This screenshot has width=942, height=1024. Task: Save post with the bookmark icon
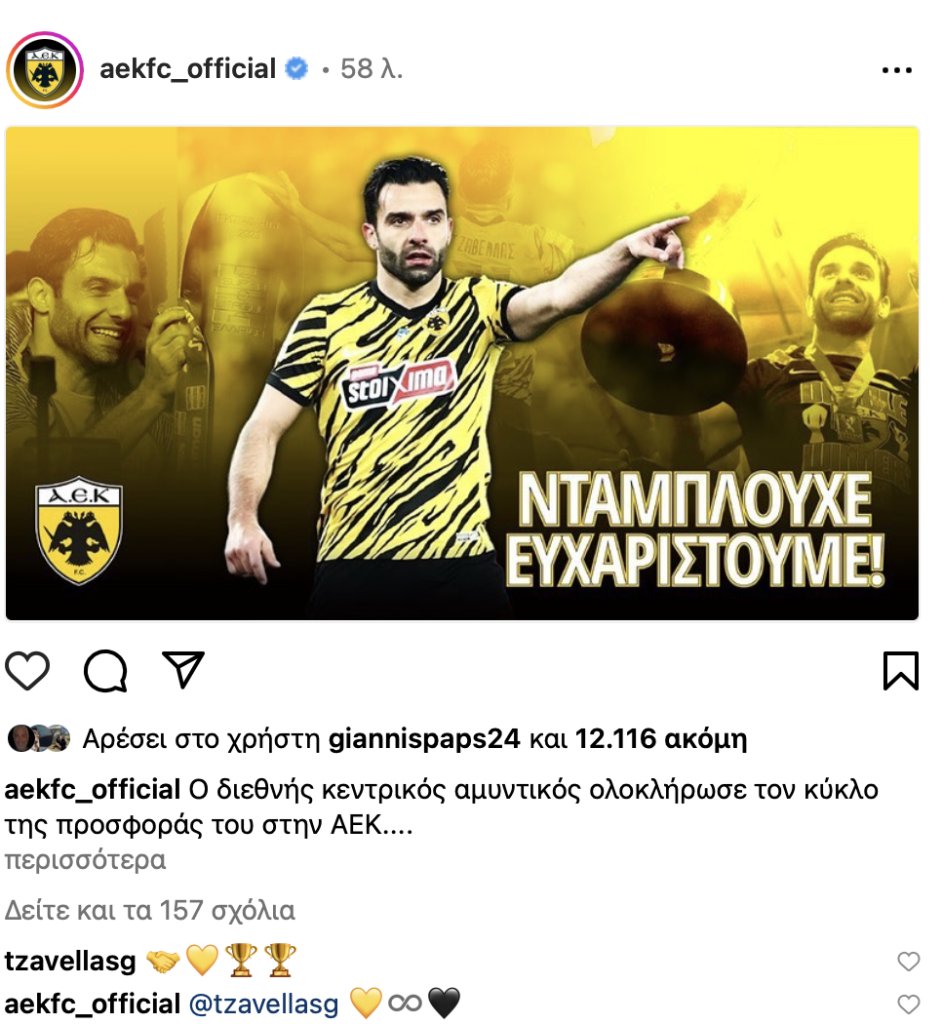click(901, 671)
